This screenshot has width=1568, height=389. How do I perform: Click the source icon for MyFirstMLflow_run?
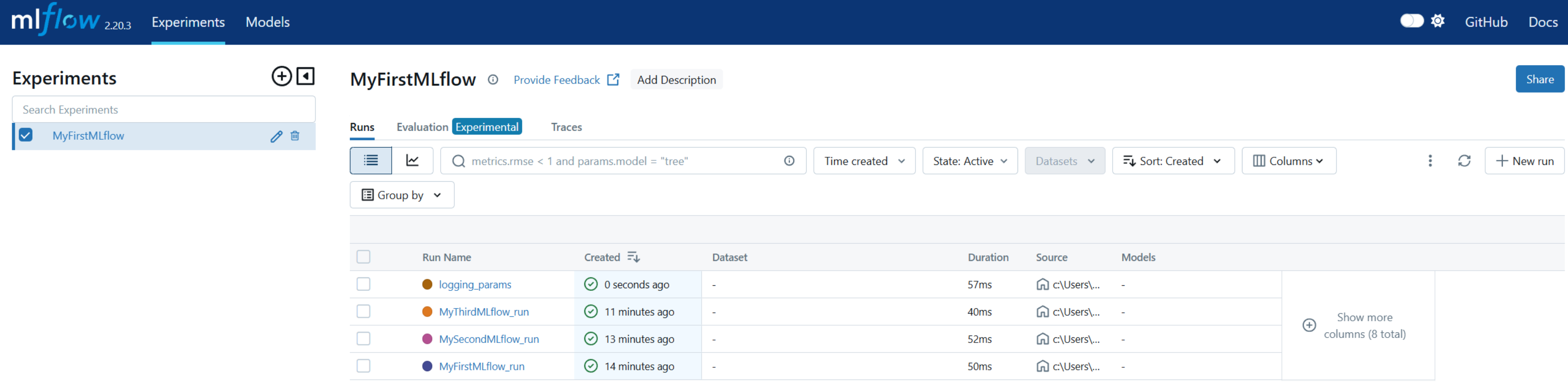click(x=1042, y=366)
